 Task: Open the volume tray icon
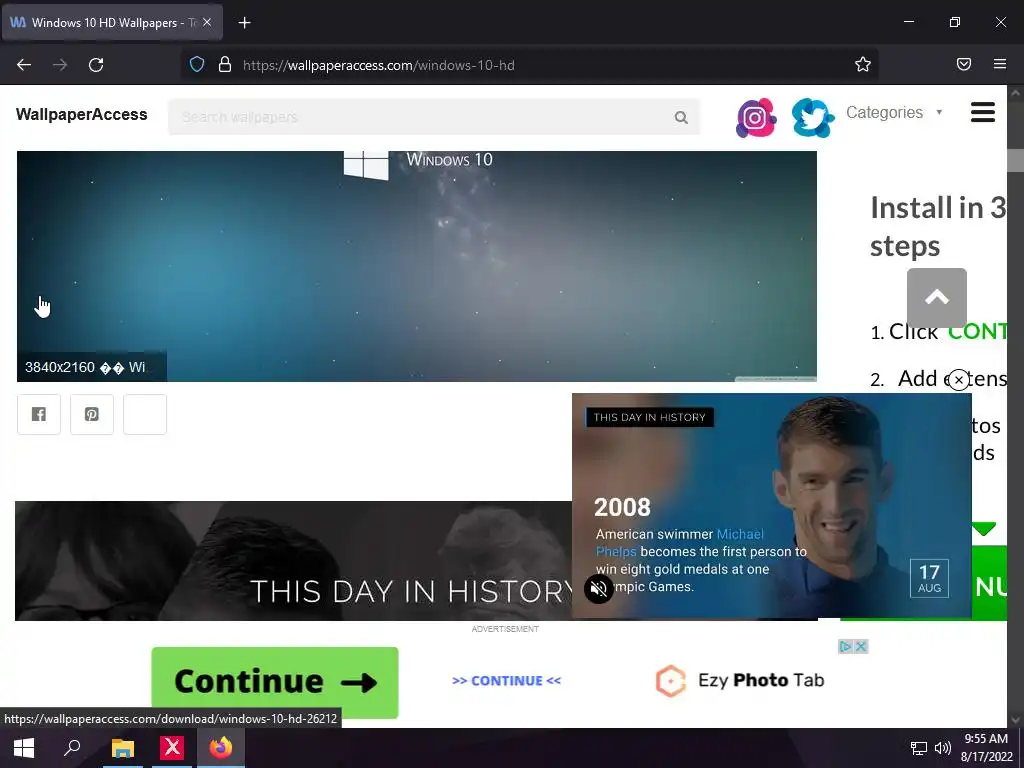point(942,748)
